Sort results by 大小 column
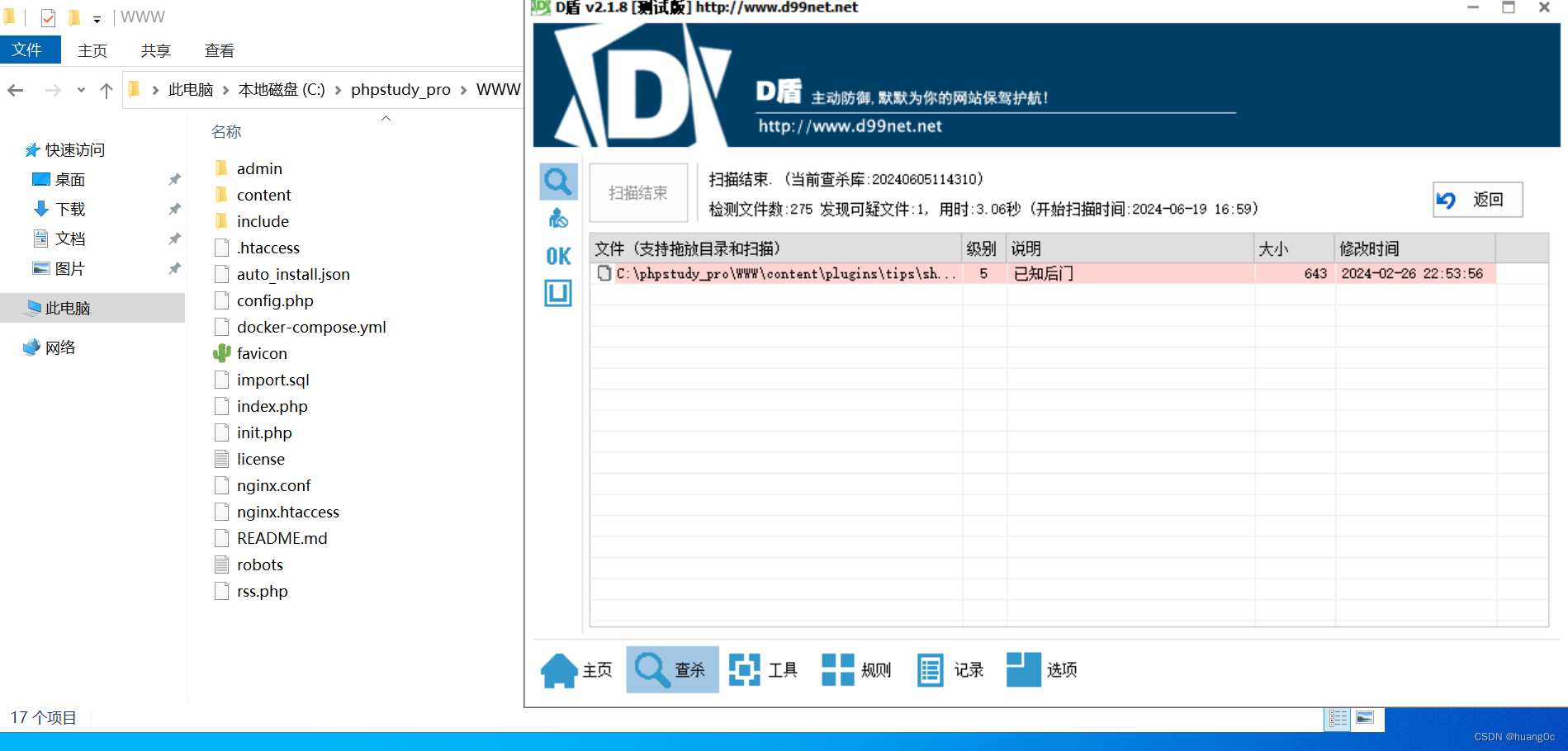 click(x=1294, y=248)
